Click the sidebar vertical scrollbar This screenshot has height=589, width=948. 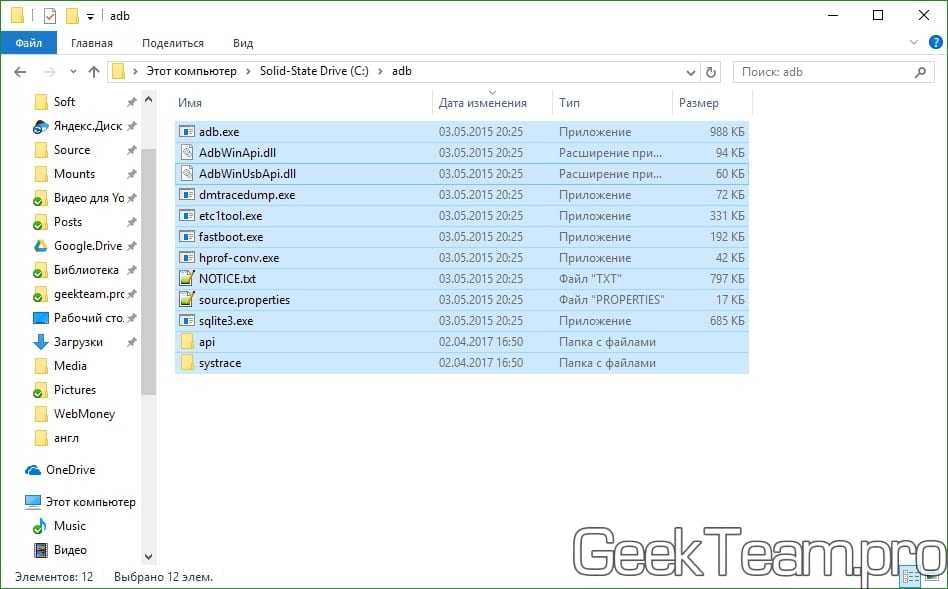click(x=149, y=270)
